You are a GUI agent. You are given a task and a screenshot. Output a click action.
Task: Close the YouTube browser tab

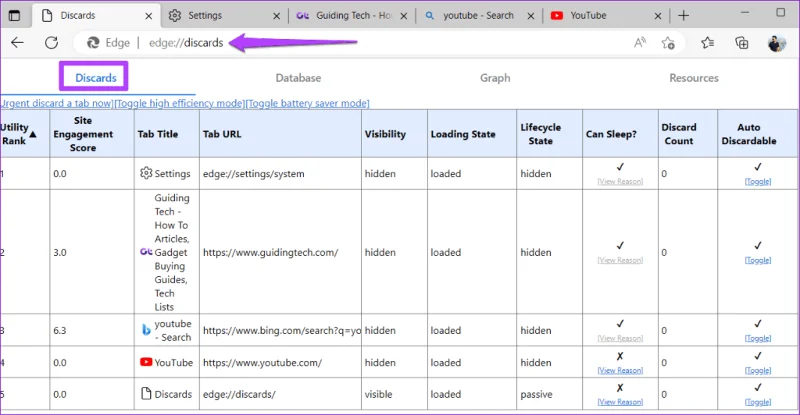click(658, 16)
